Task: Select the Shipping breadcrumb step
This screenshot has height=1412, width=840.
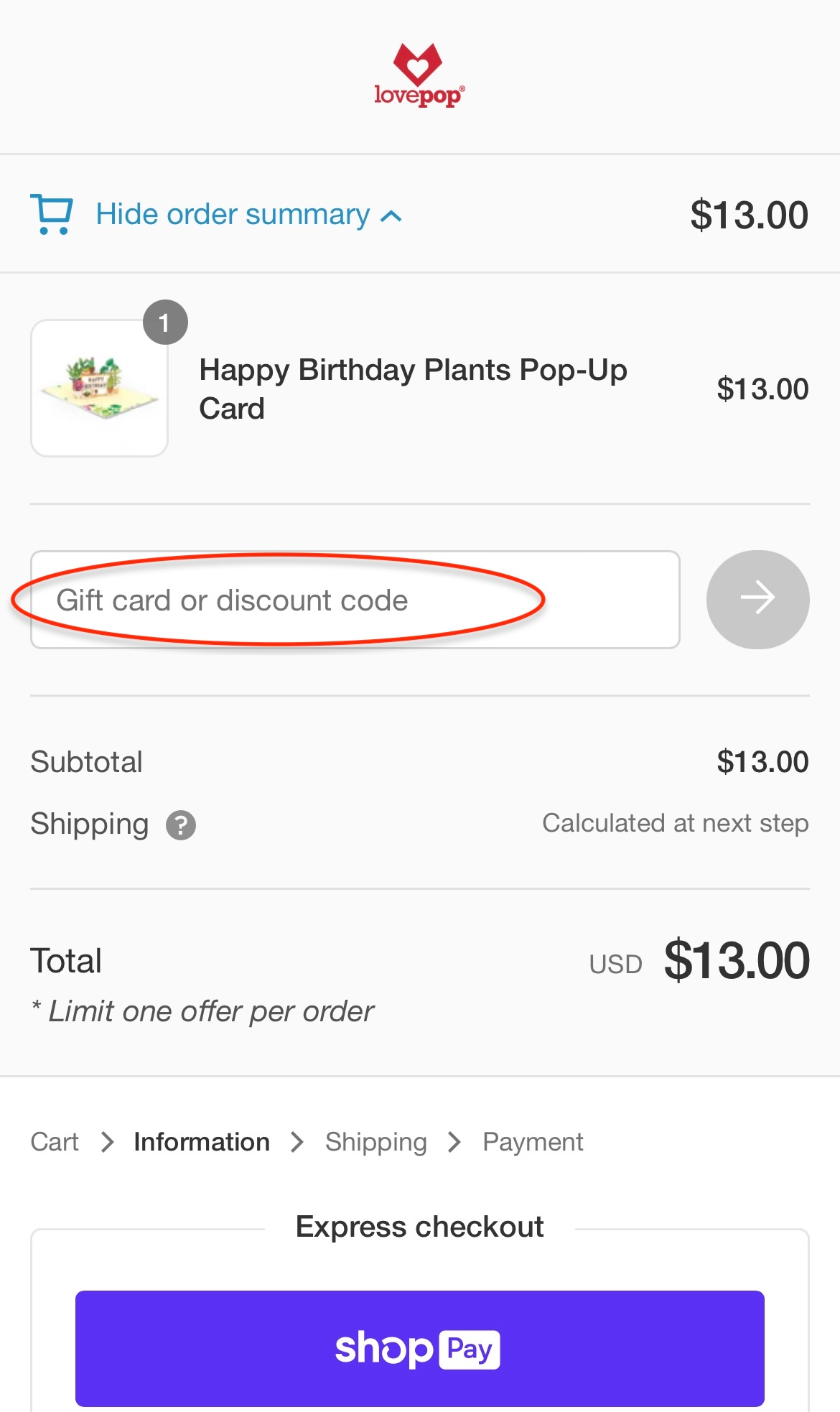Action: pos(375,1142)
